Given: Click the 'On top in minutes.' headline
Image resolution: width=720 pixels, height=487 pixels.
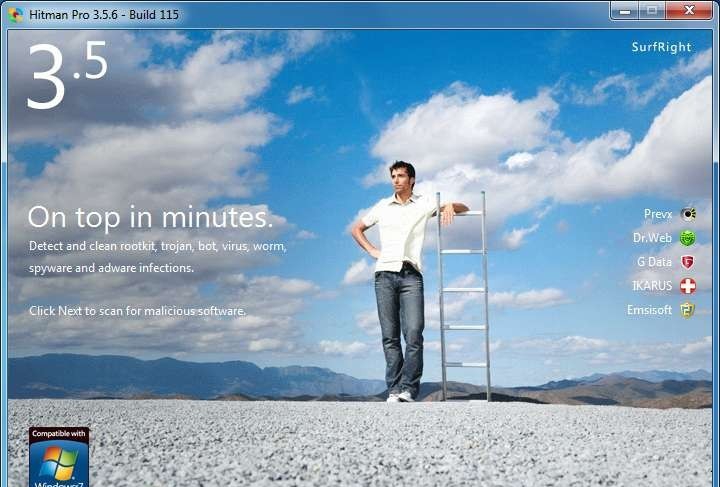Looking at the screenshot, I should click(x=150, y=217).
